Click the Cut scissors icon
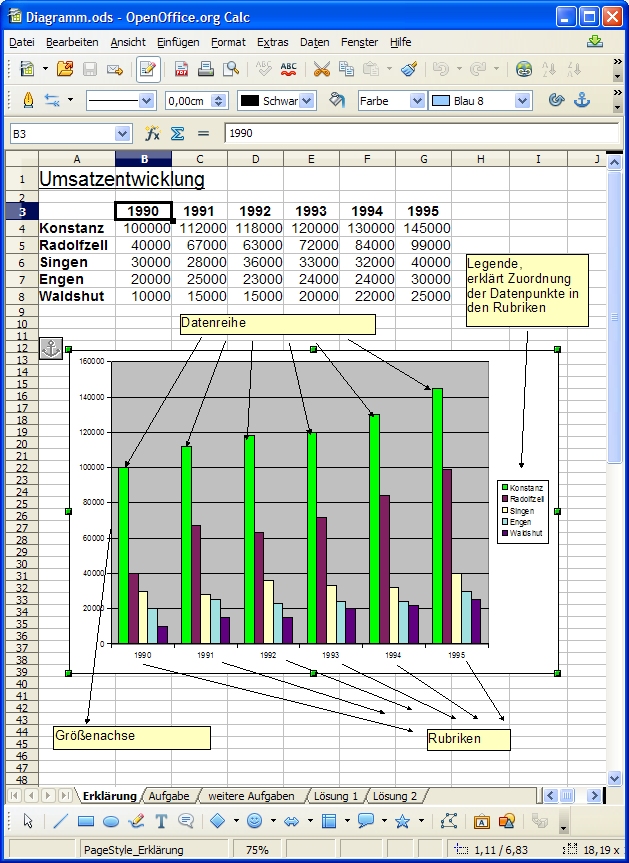This screenshot has width=629, height=863. coord(321,69)
